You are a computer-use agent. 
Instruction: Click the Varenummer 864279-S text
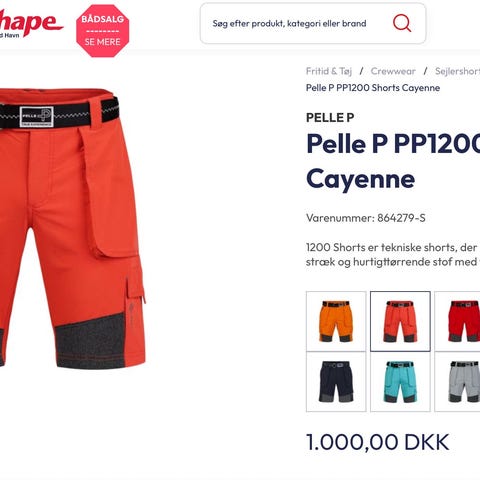click(366, 218)
